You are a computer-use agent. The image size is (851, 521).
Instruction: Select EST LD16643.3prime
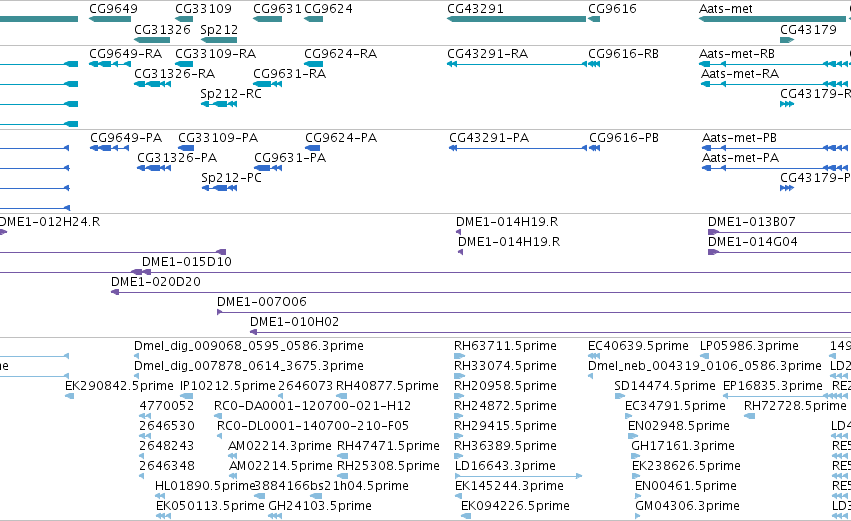click(505, 466)
